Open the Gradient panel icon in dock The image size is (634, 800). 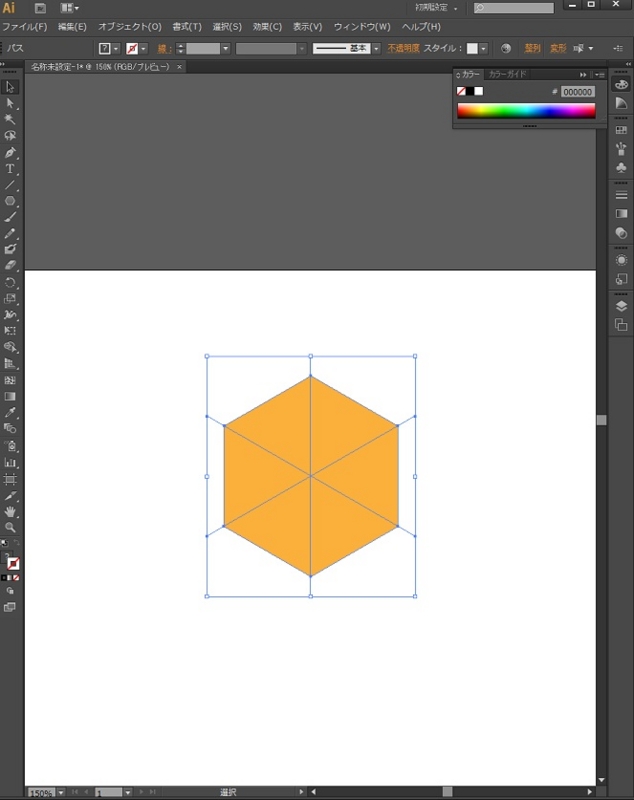(621, 214)
